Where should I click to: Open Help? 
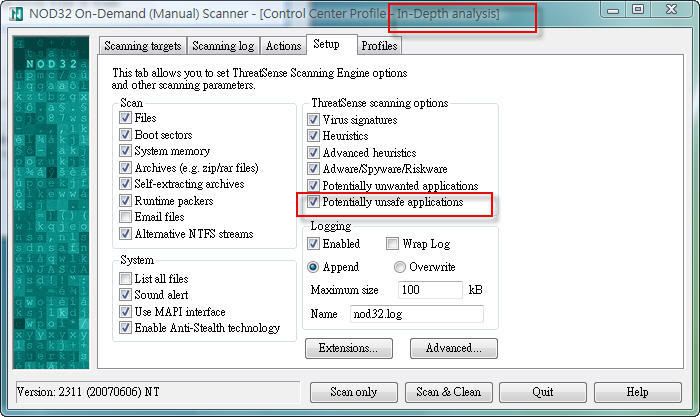[638, 392]
